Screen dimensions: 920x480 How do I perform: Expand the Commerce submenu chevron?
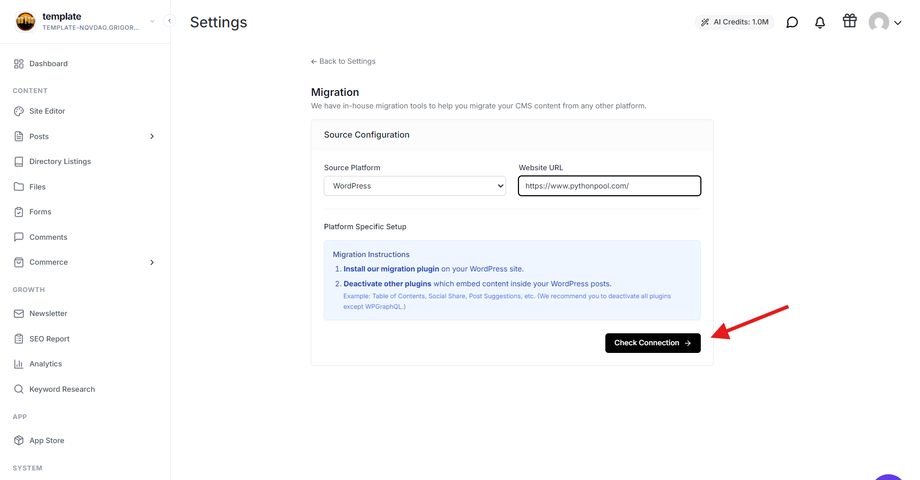click(x=152, y=262)
